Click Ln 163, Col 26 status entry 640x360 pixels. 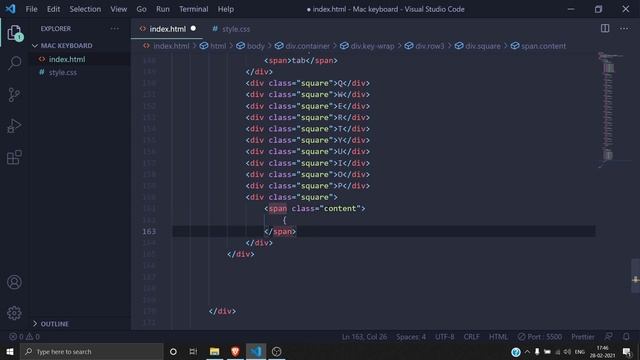pos(364,337)
